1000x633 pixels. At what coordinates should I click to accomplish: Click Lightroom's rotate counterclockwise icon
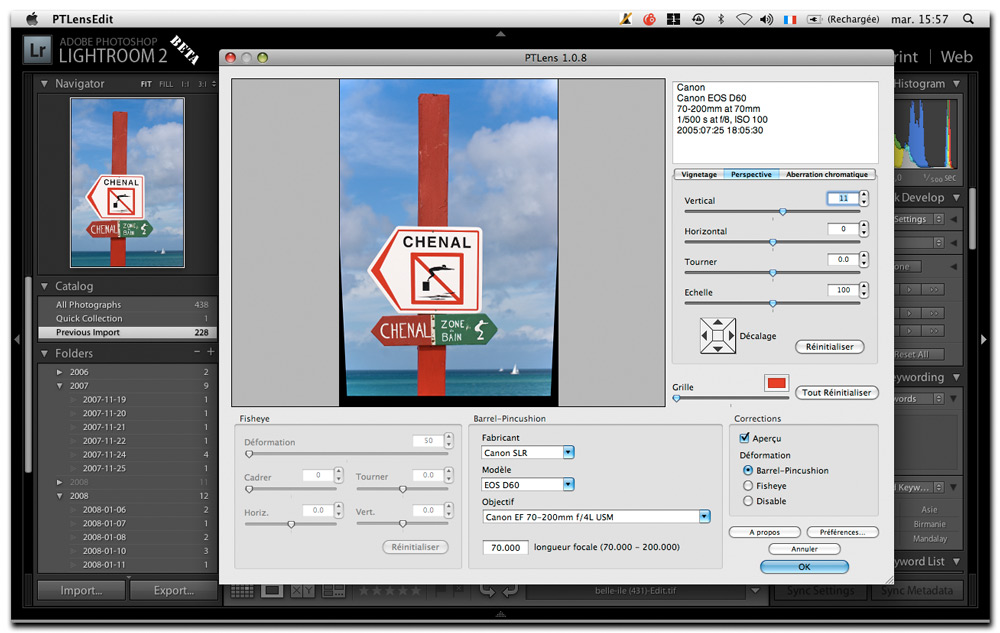[x=487, y=591]
